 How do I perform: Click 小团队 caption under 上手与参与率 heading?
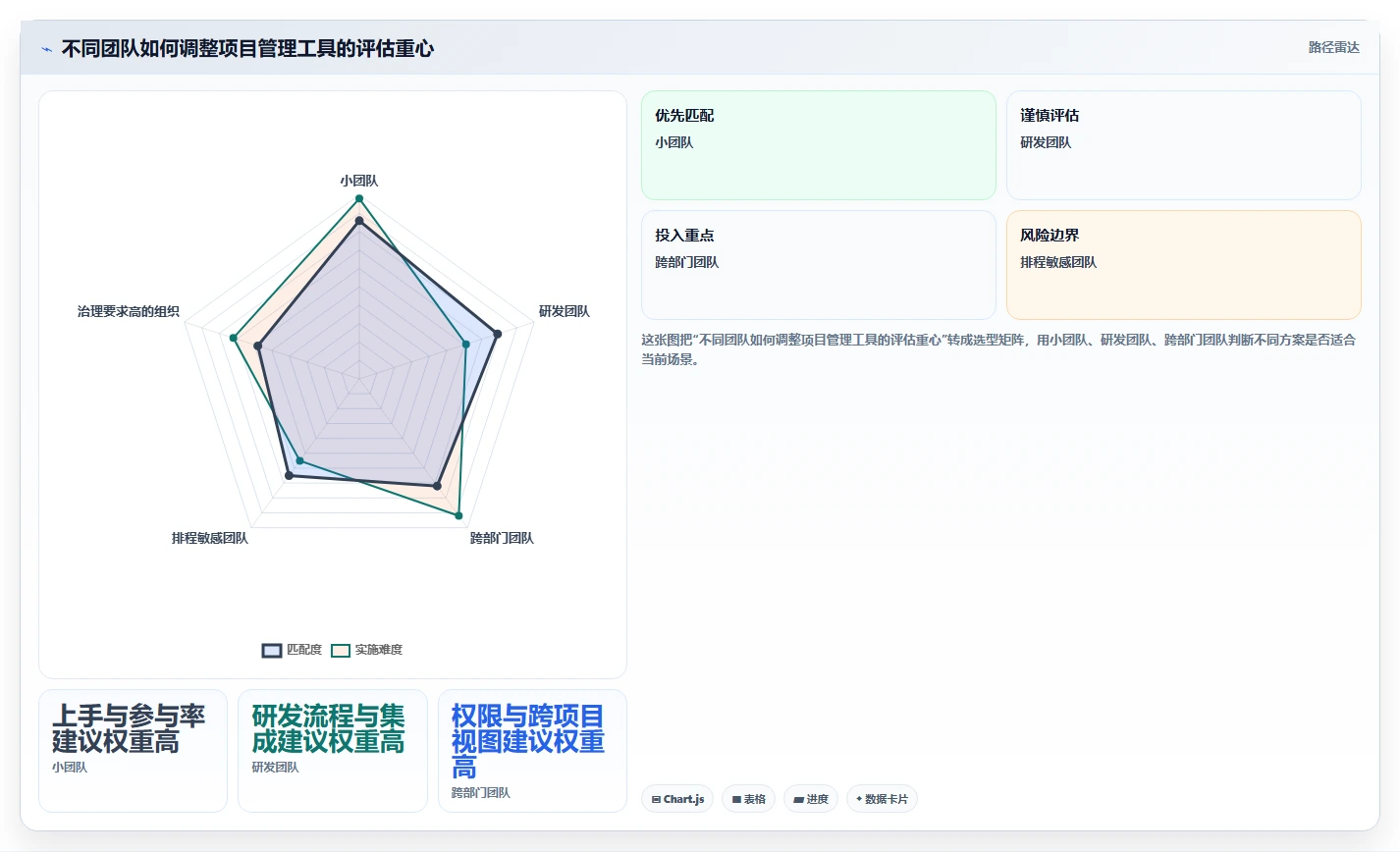pyautogui.click(x=70, y=768)
